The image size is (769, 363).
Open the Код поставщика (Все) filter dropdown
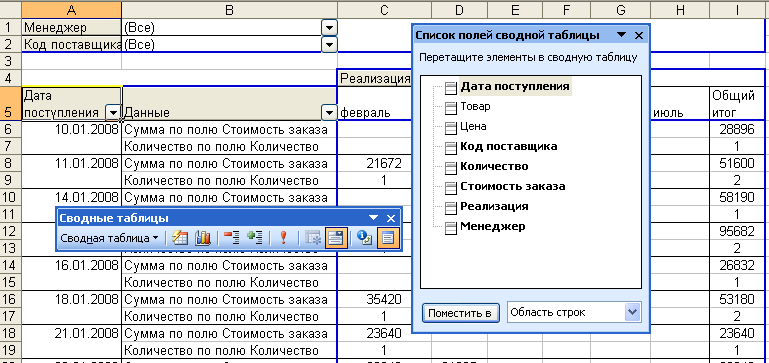click(330, 45)
